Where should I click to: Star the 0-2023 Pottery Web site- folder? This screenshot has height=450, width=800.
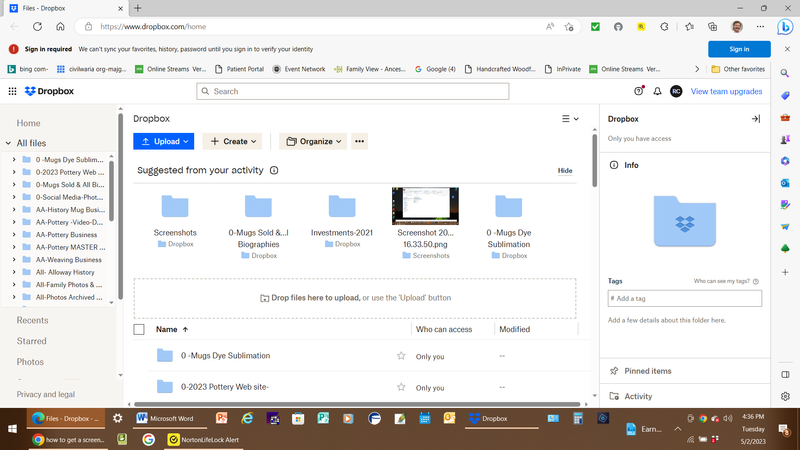click(401, 387)
